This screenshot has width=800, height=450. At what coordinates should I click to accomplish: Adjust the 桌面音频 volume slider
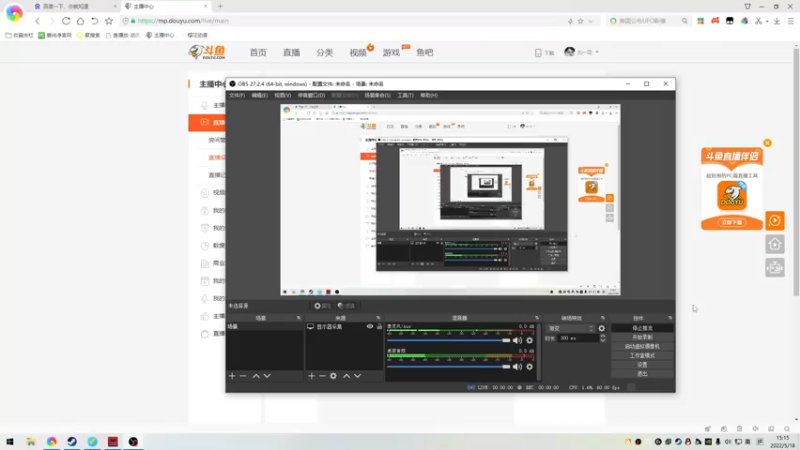(x=448, y=367)
